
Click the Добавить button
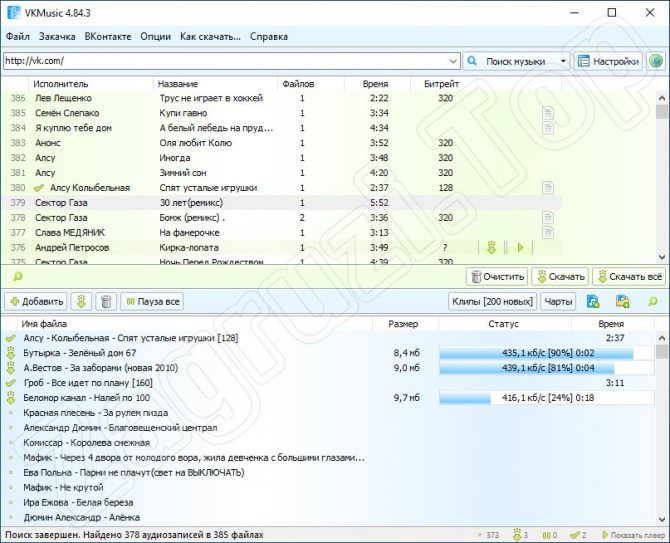click(36, 302)
